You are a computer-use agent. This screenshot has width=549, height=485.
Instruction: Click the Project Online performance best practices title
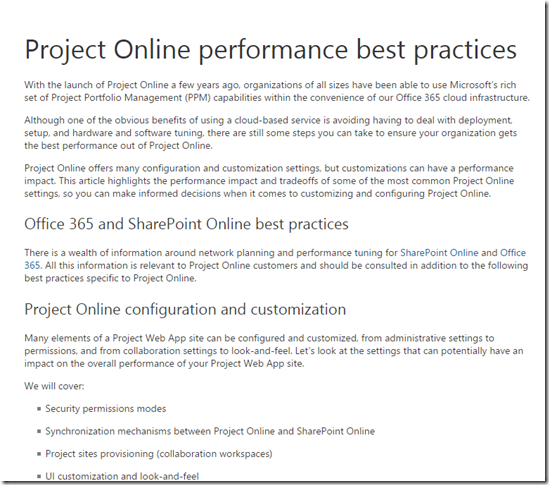click(x=271, y=50)
